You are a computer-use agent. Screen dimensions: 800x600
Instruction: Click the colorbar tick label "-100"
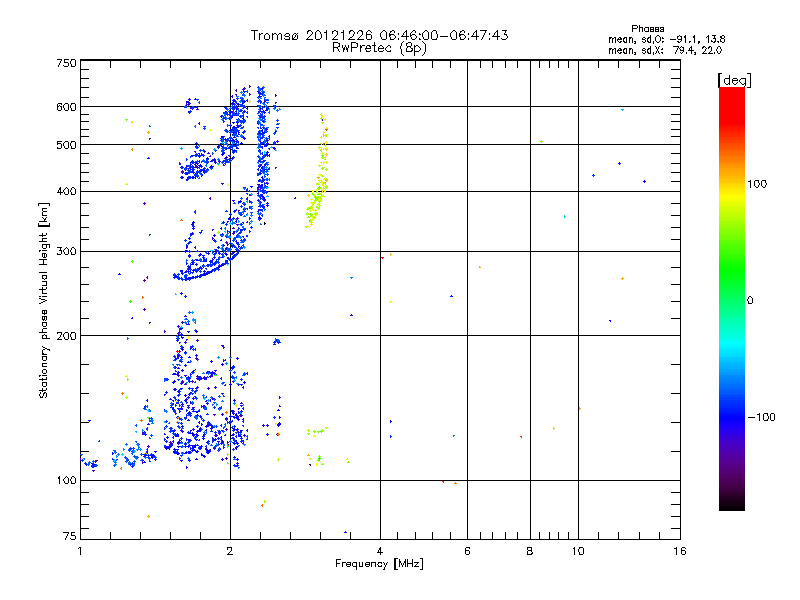(x=761, y=417)
